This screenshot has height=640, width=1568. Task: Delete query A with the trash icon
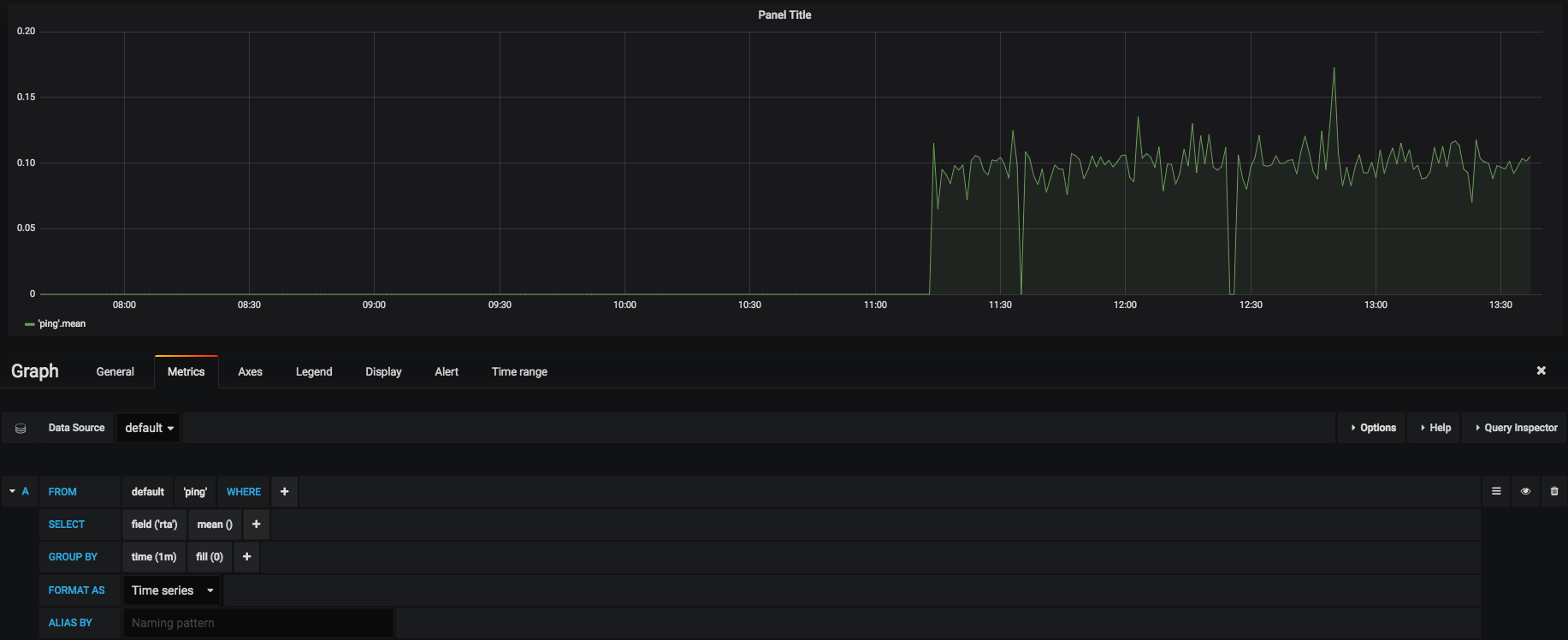click(1554, 491)
